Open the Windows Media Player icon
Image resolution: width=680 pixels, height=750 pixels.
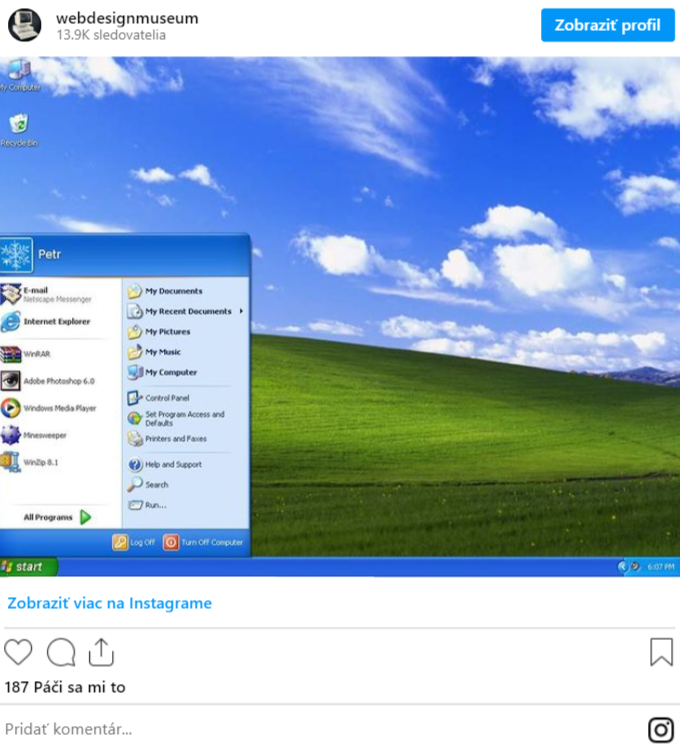11,408
